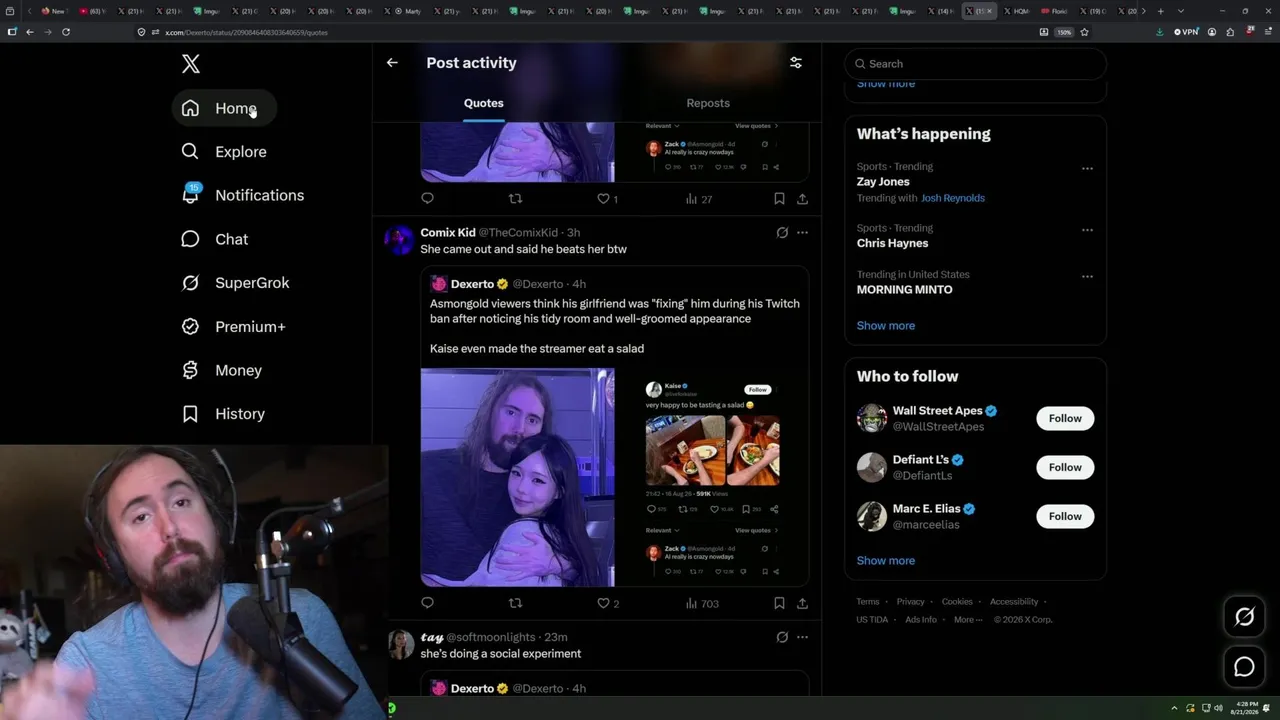Click the Grok icon on Comix Kid post
Screen dimensions: 1280x720
coord(782,233)
